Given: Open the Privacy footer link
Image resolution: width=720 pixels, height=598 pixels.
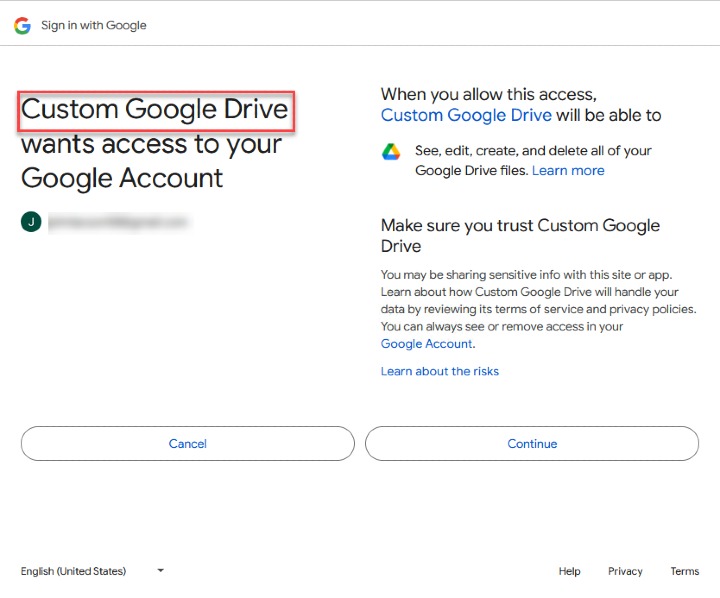Looking at the screenshot, I should 625,571.
